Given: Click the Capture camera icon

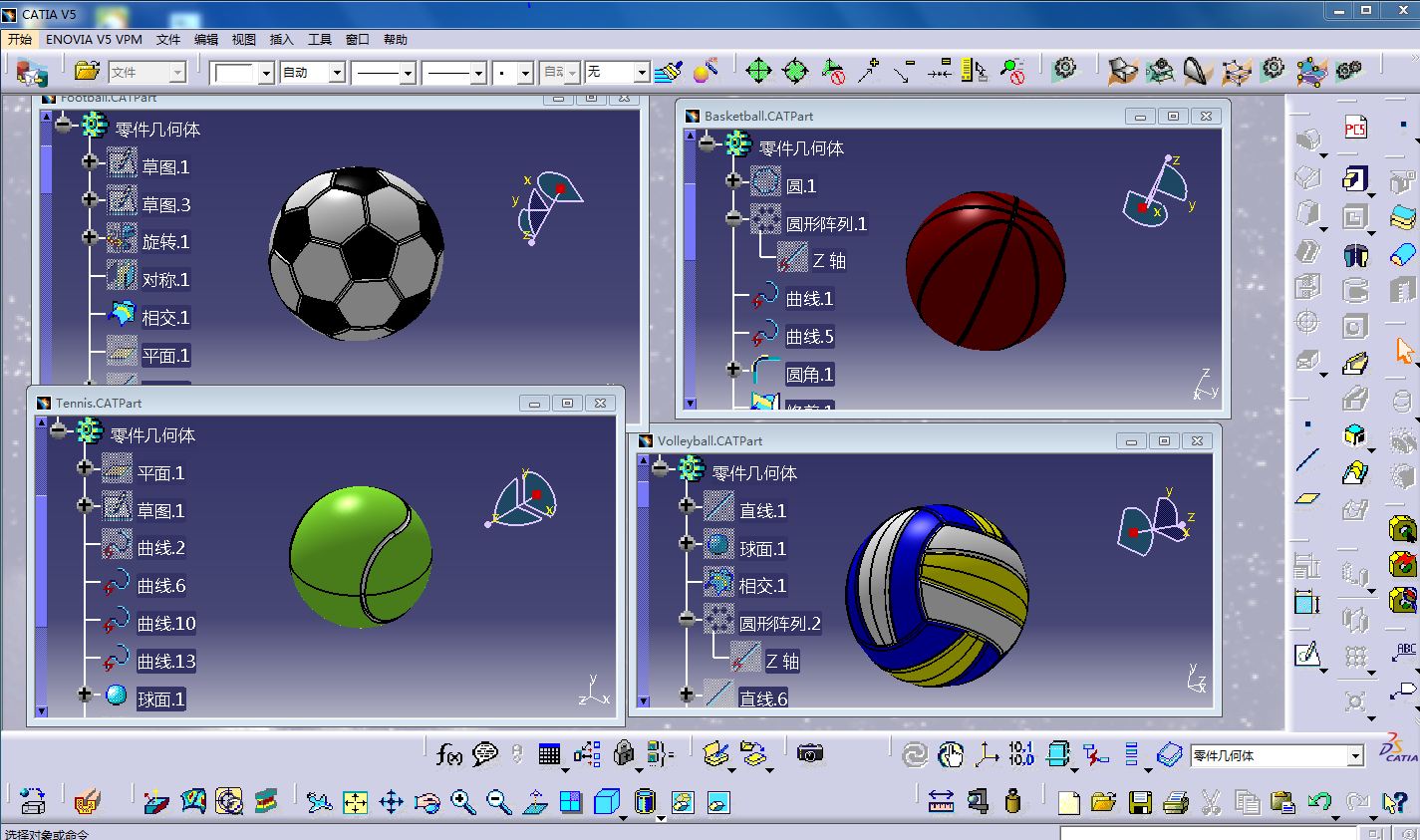Looking at the screenshot, I should [x=810, y=754].
